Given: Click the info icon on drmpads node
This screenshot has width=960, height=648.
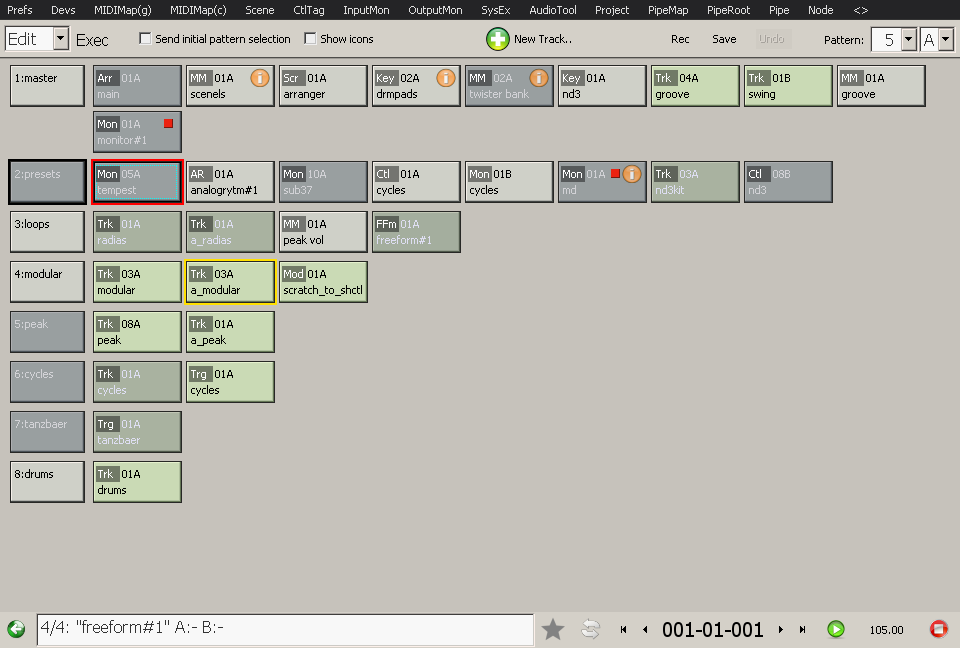Looking at the screenshot, I should coord(446,78).
